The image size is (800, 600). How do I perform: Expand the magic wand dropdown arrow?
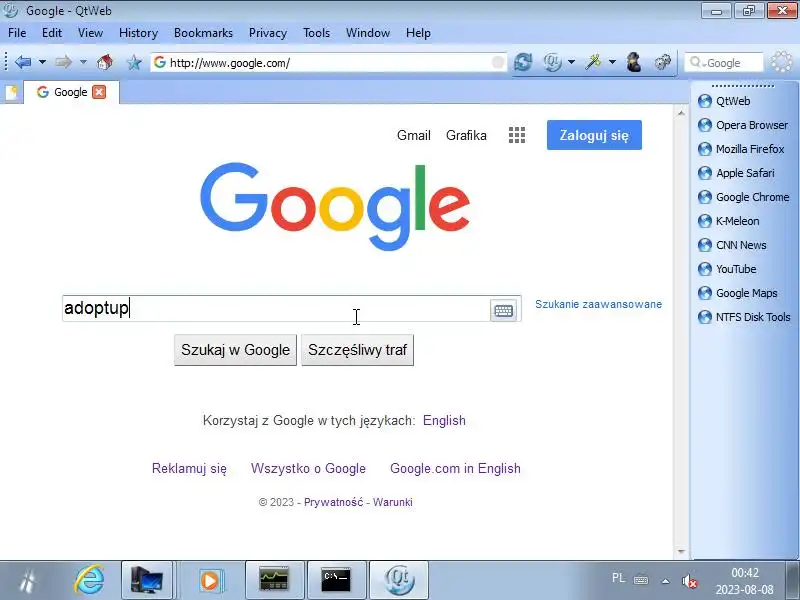pos(612,62)
